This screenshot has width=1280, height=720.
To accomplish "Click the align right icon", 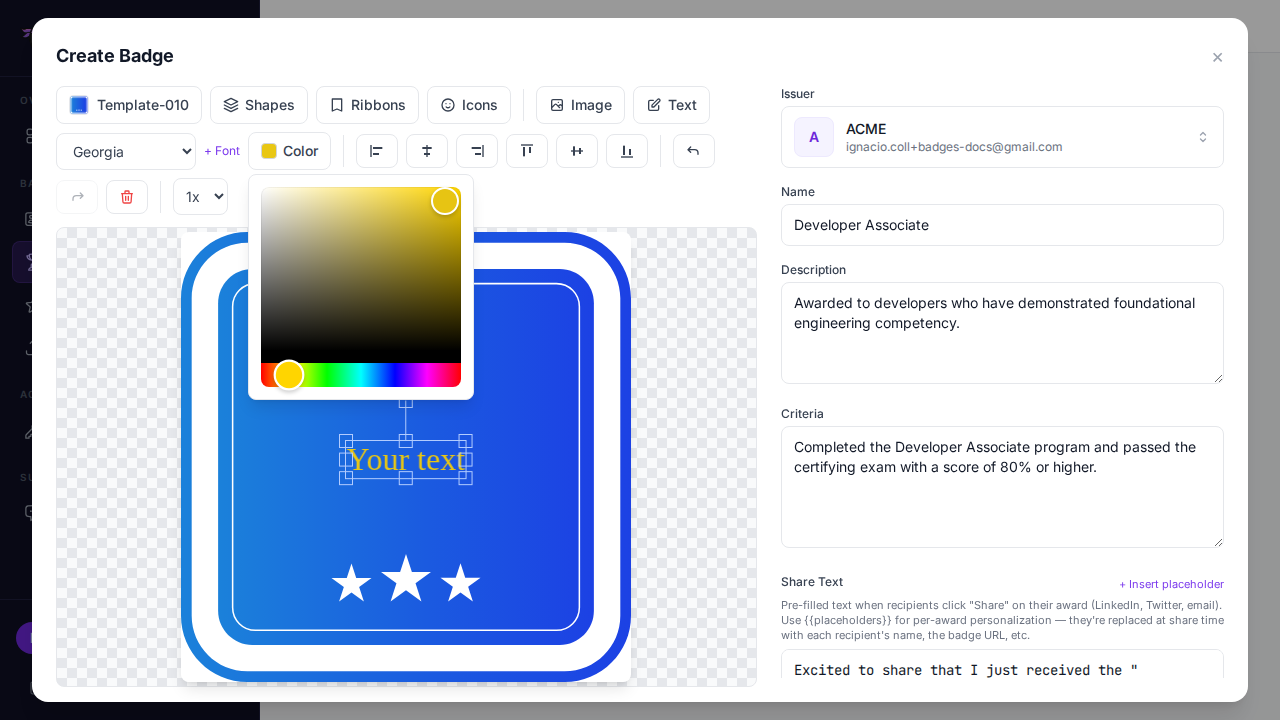I will [x=477, y=151].
